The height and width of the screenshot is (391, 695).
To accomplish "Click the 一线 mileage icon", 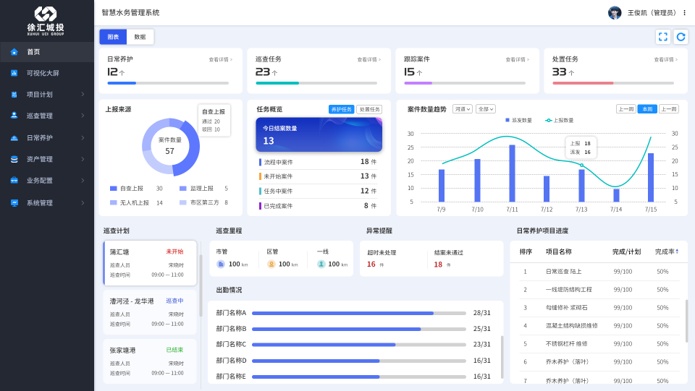I will pos(321,264).
